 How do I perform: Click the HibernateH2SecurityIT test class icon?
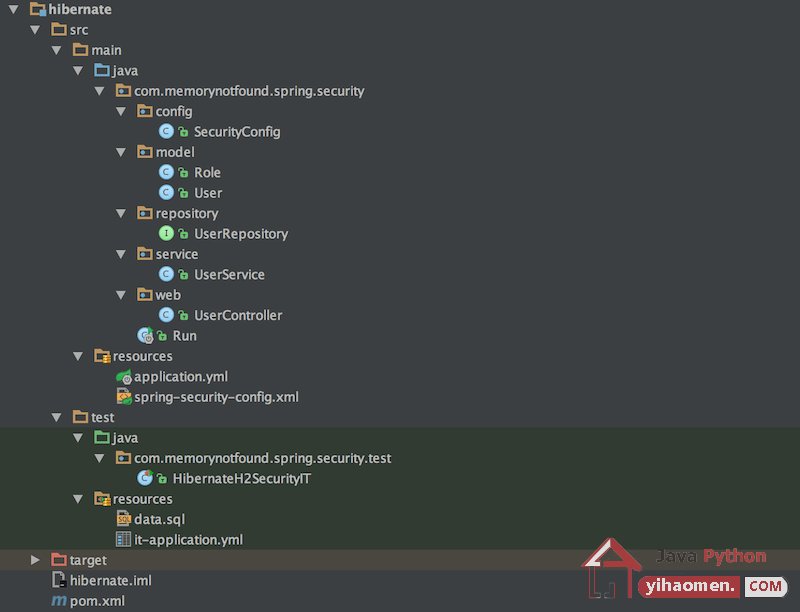(145, 478)
